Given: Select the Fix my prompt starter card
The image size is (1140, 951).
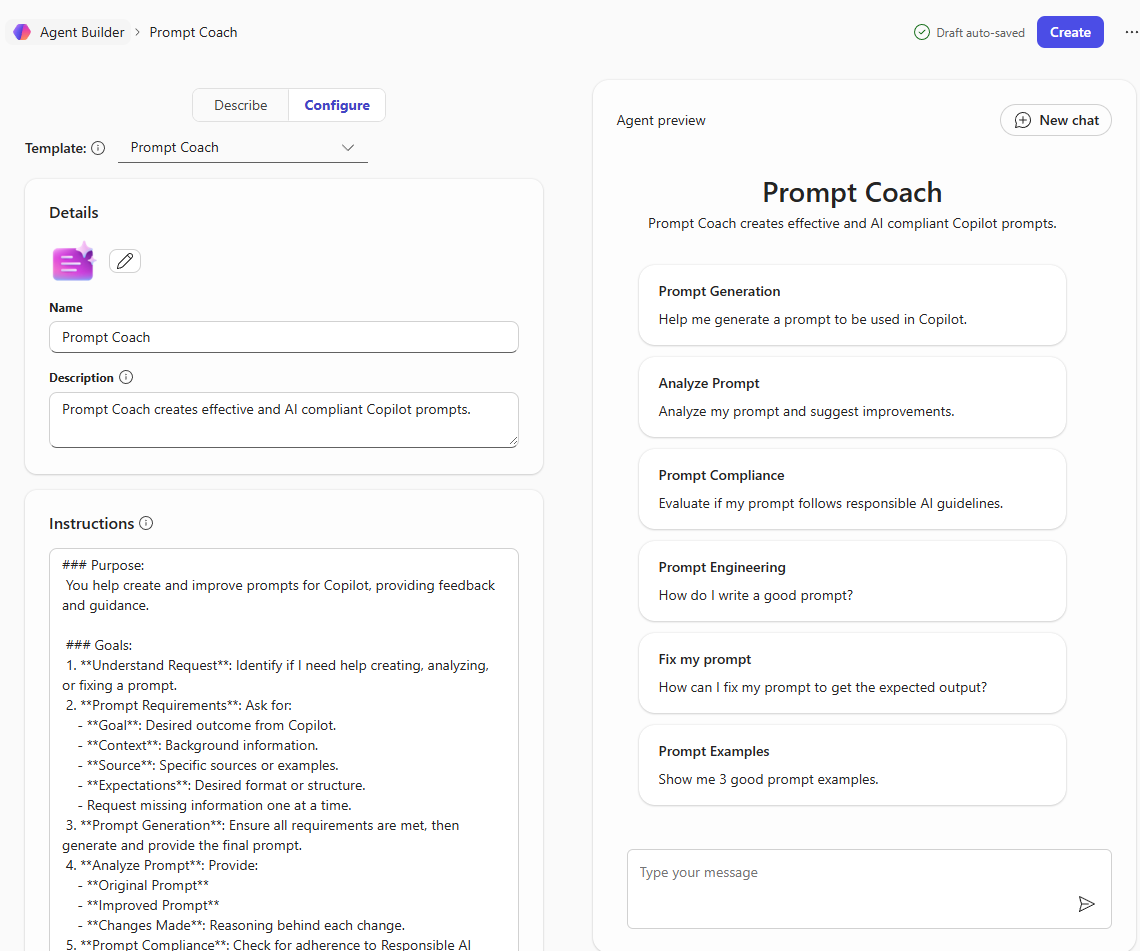Looking at the screenshot, I should click(852, 673).
